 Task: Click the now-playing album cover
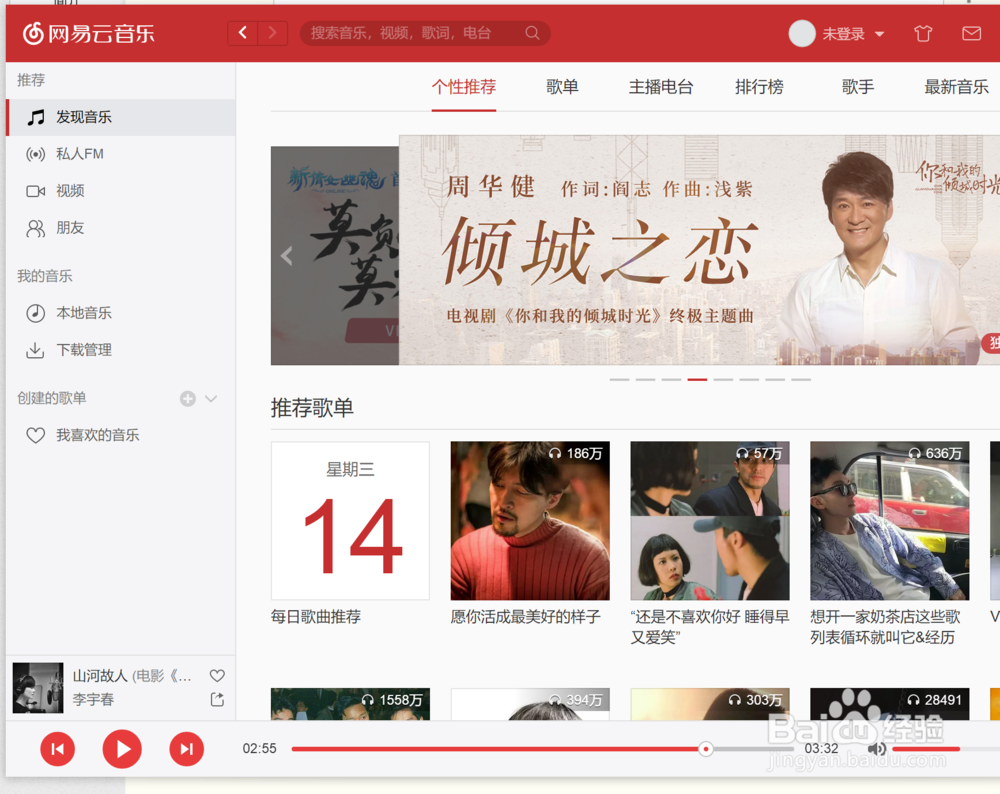[38, 688]
